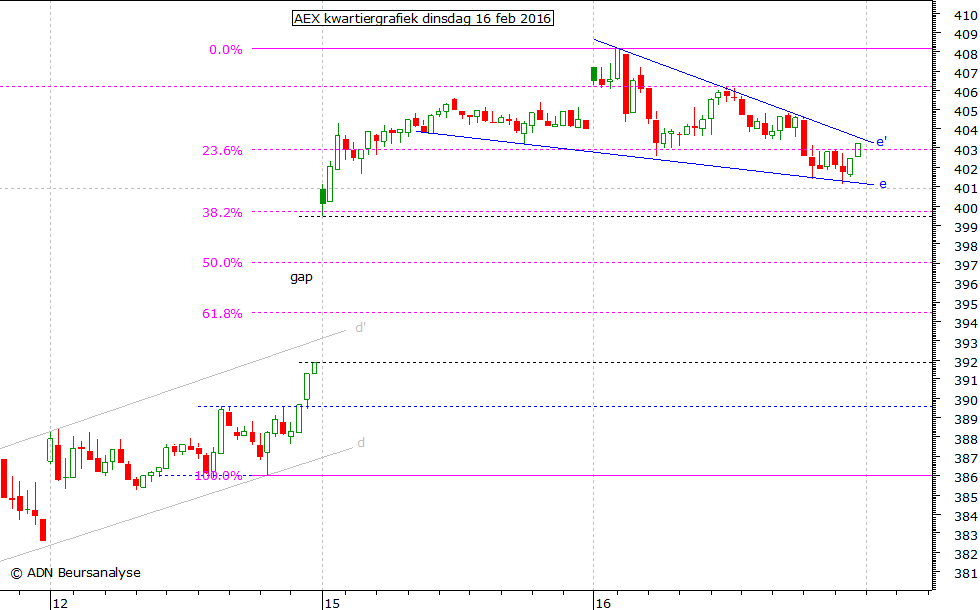Image resolution: width=980 pixels, height=610 pixels.
Task: Click price level 405 on axis
Action: (966, 111)
